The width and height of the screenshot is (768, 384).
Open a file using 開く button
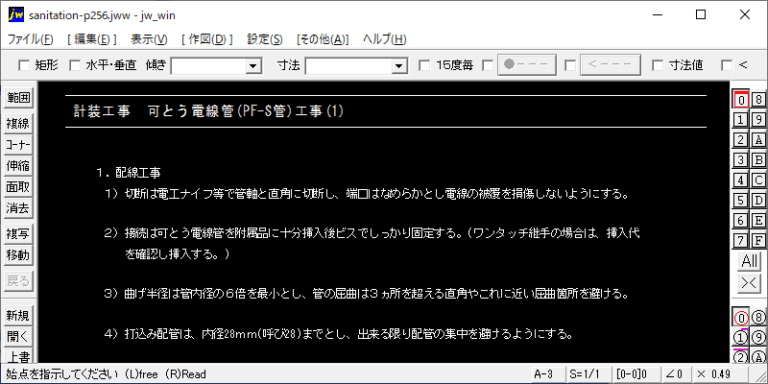[18, 336]
